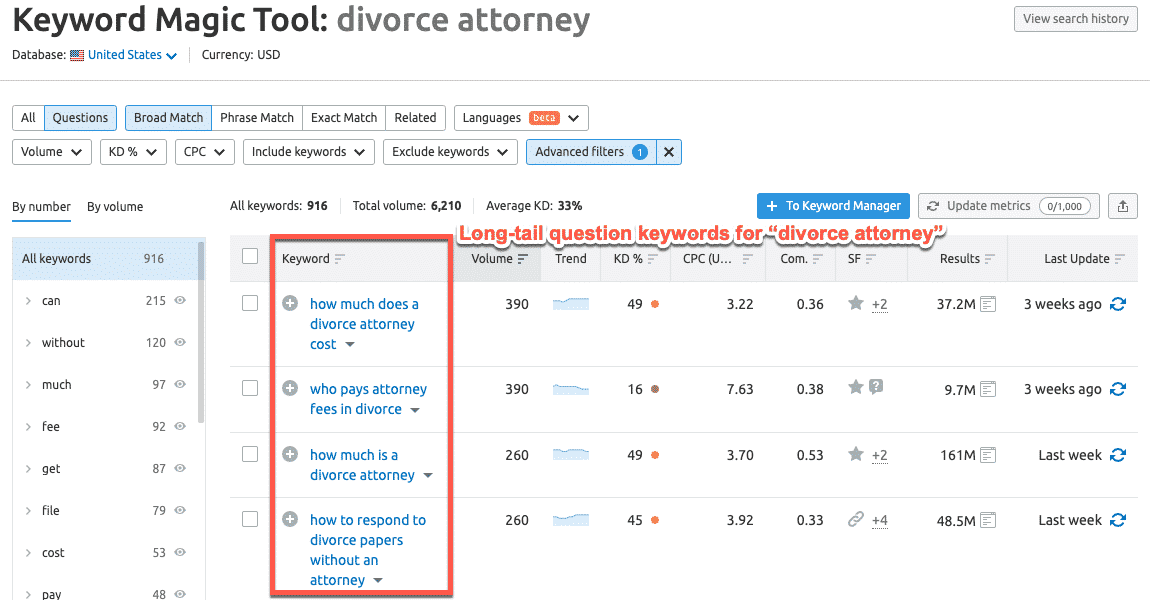The image size is (1150, 600).
Task: Remove the Advanced filters with X icon
Action: pos(669,152)
